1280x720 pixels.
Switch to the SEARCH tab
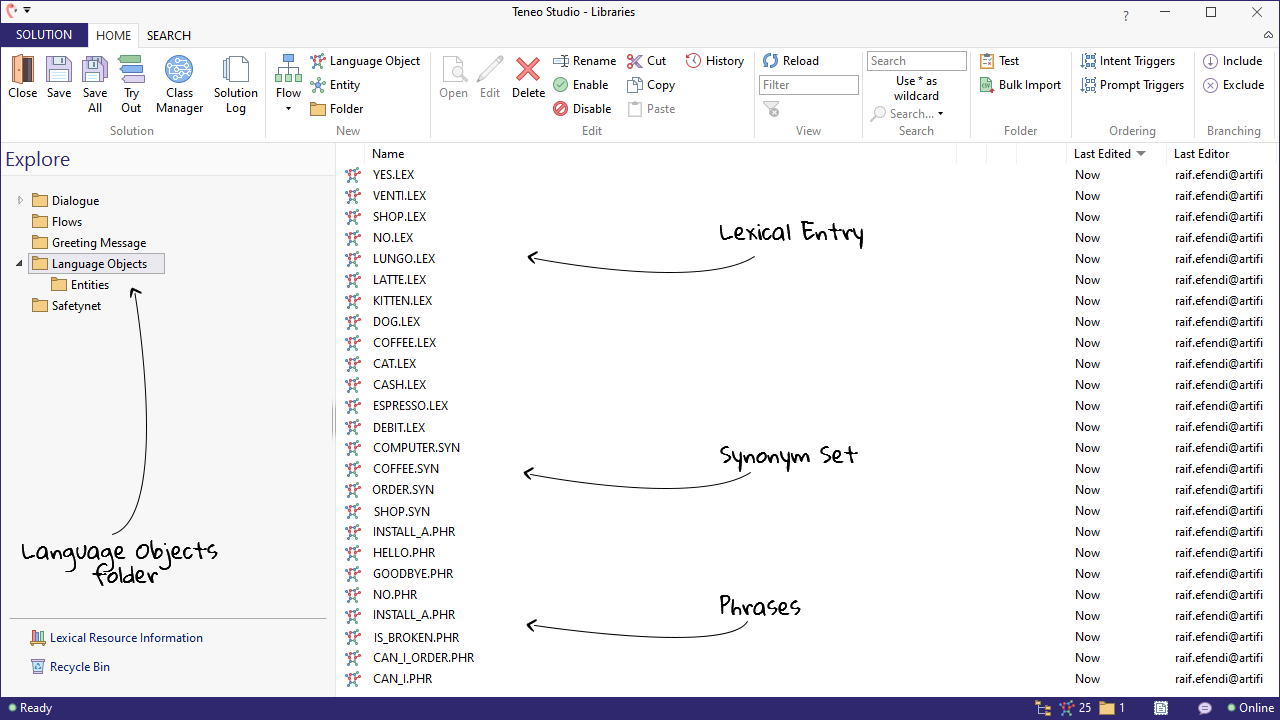pyautogui.click(x=169, y=35)
